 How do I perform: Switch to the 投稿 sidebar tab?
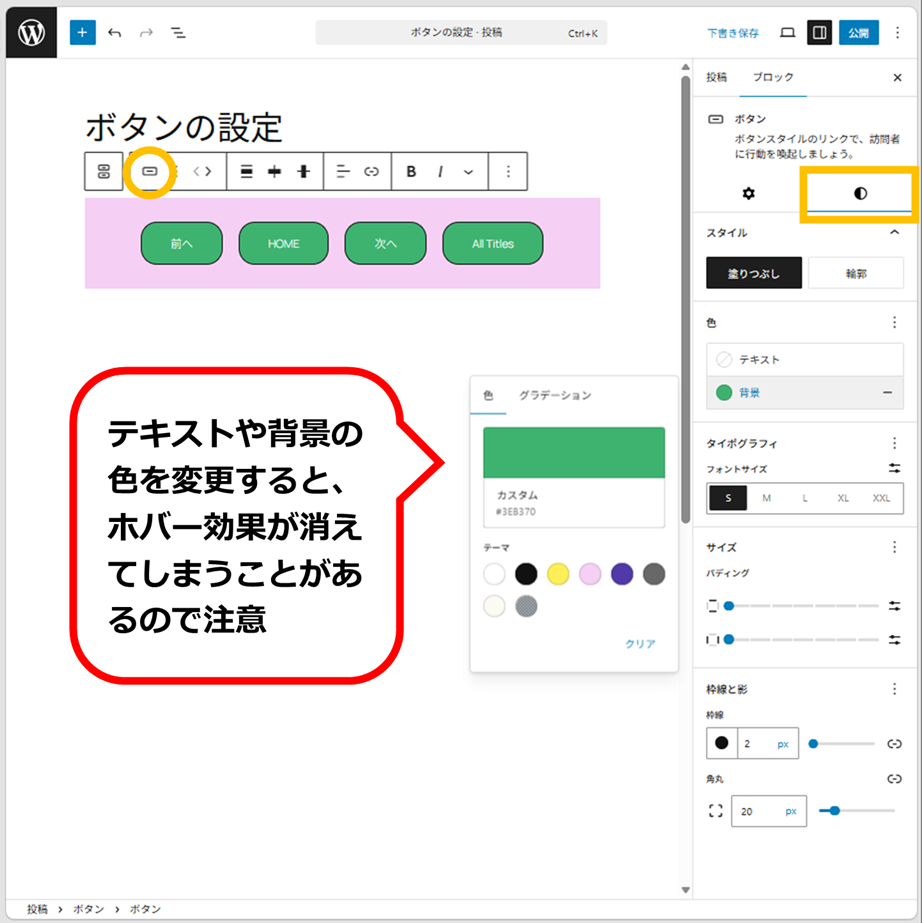click(717, 77)
